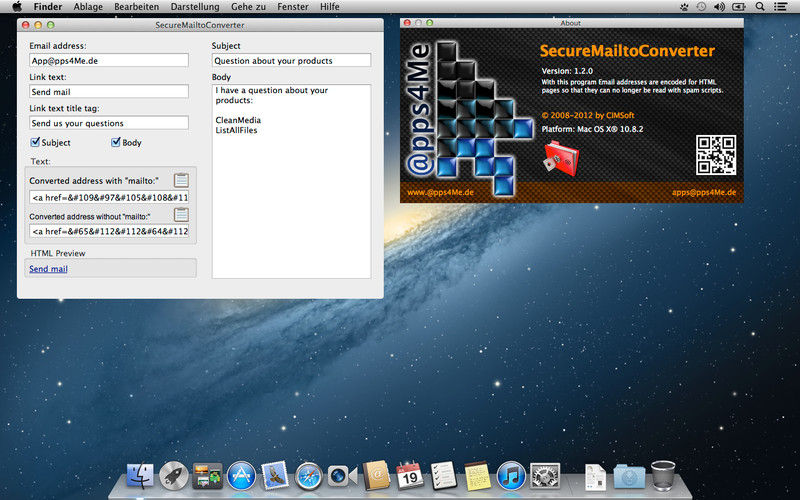This screenshot has width=800, height=500.
Task: Open Spotlight search
Action: click(760, 7)
